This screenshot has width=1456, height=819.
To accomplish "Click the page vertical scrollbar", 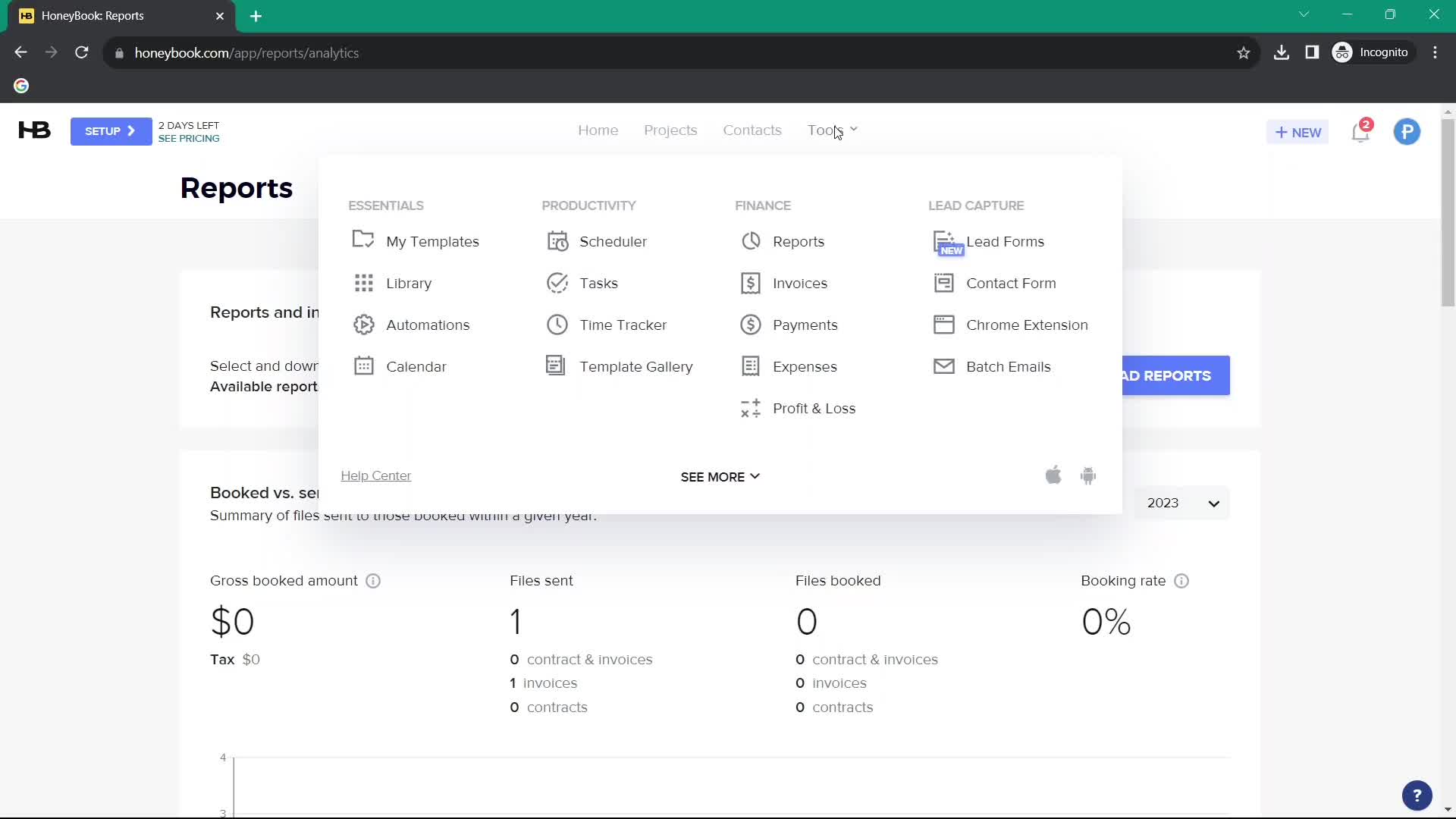I will pyautogui.click(x=1448, y=212).
